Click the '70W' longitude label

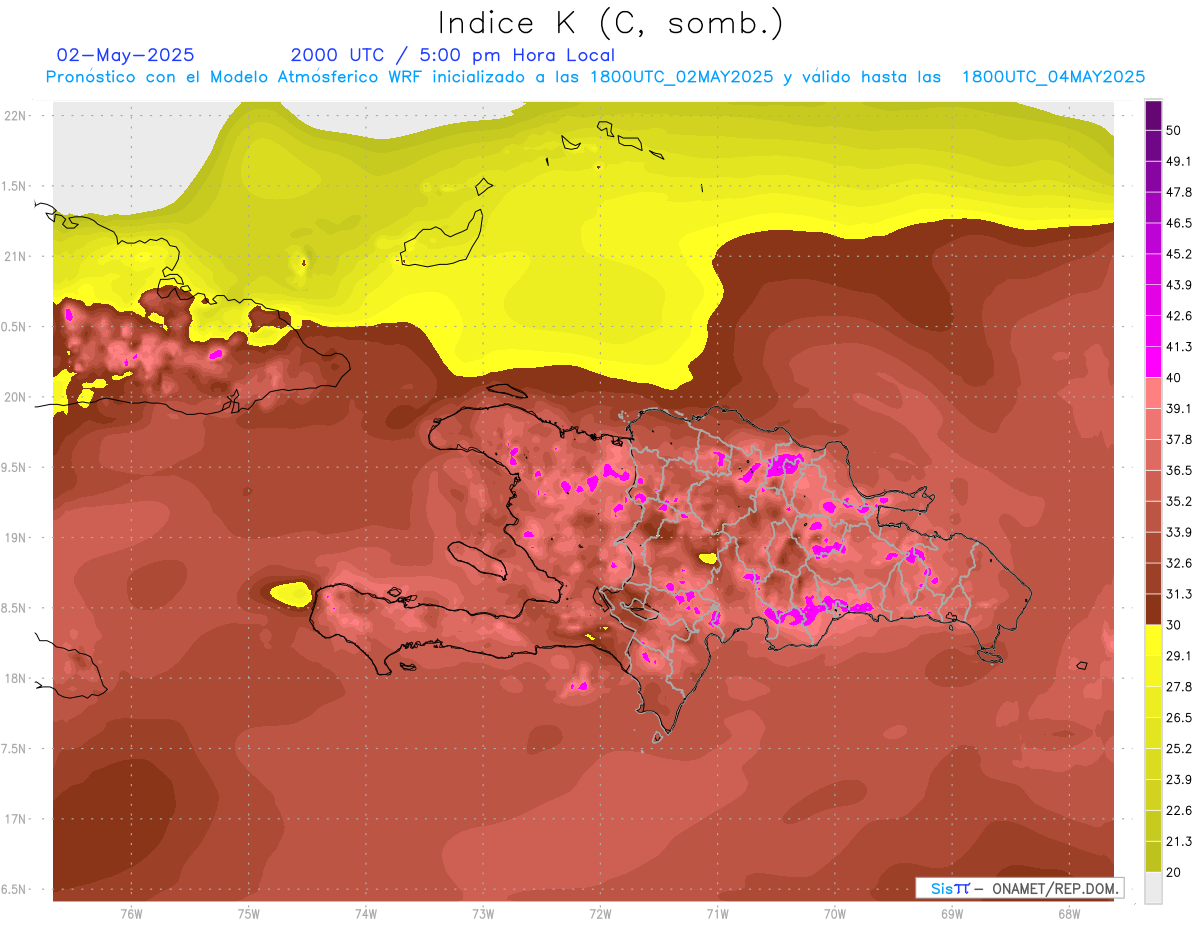(835, 914)
